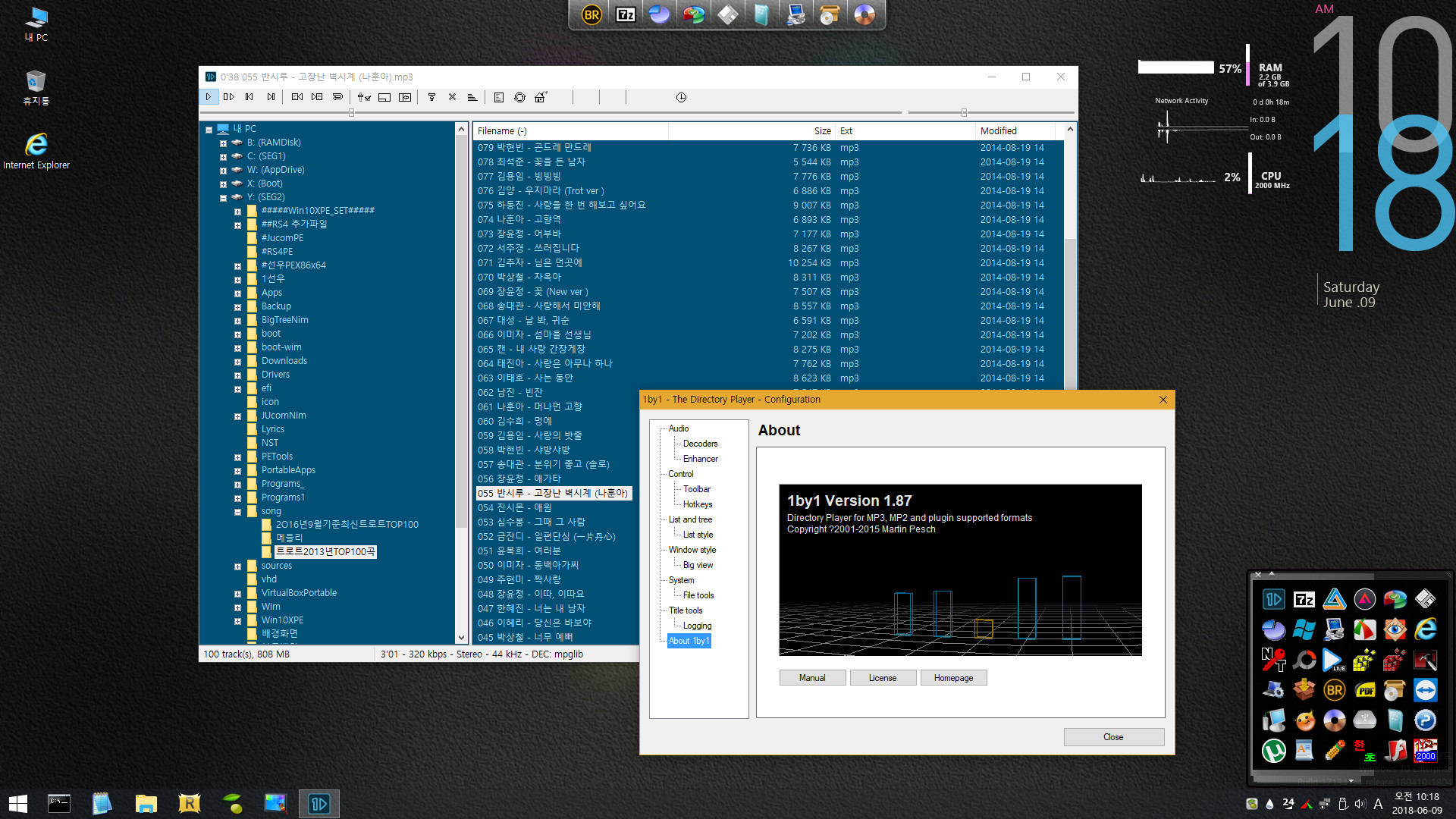The height and width of the screenshot is (819, 1456).
Task: Collapse the Y: (SEG2) drive node
Action: coord(223,198)
